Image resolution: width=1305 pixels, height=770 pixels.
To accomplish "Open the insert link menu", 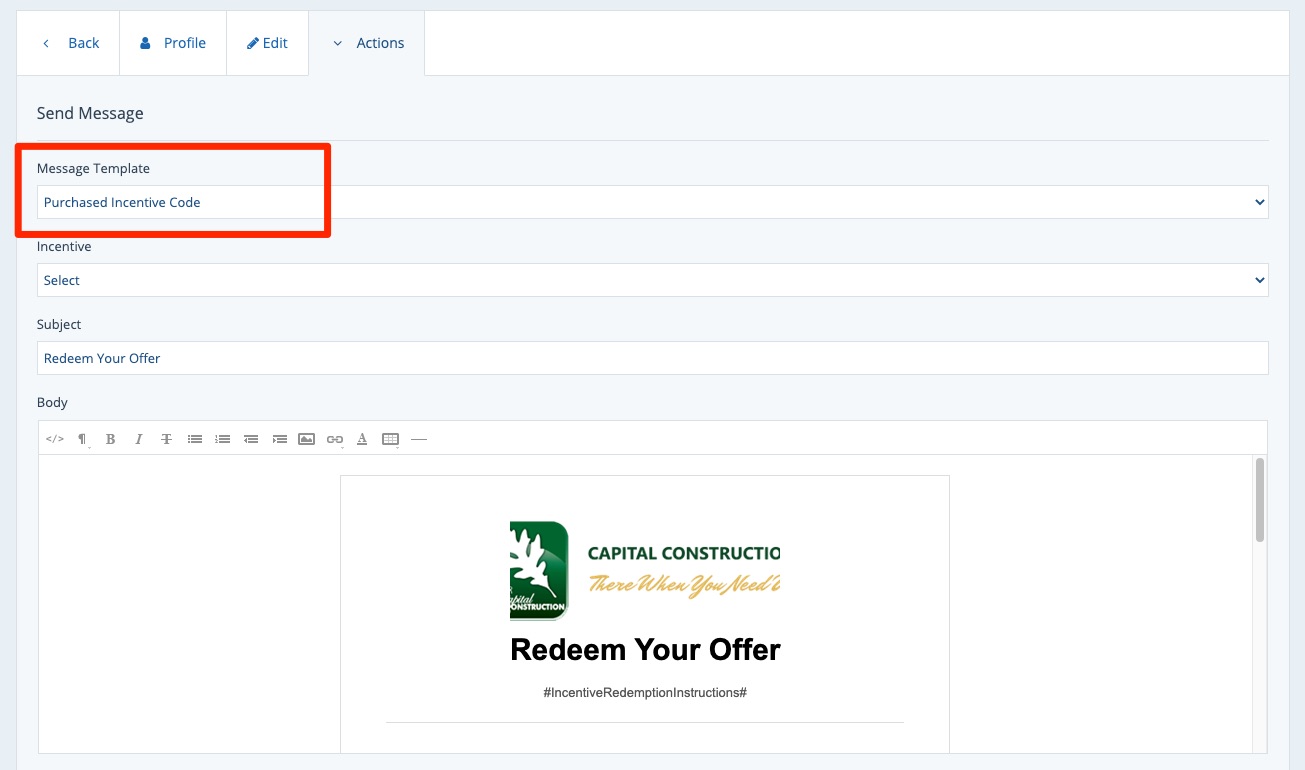I will point(335,439).
